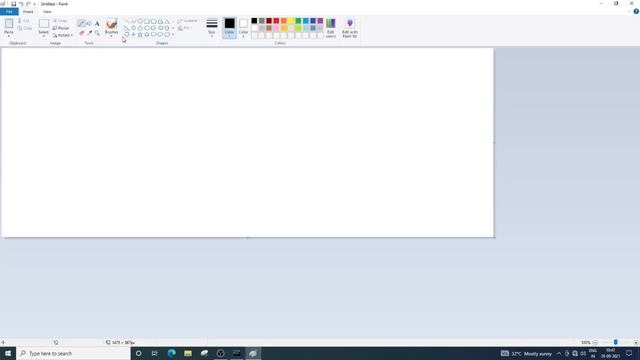Open the Brushes dropdown arrow

pyautogui.click(x=111, y=36)
